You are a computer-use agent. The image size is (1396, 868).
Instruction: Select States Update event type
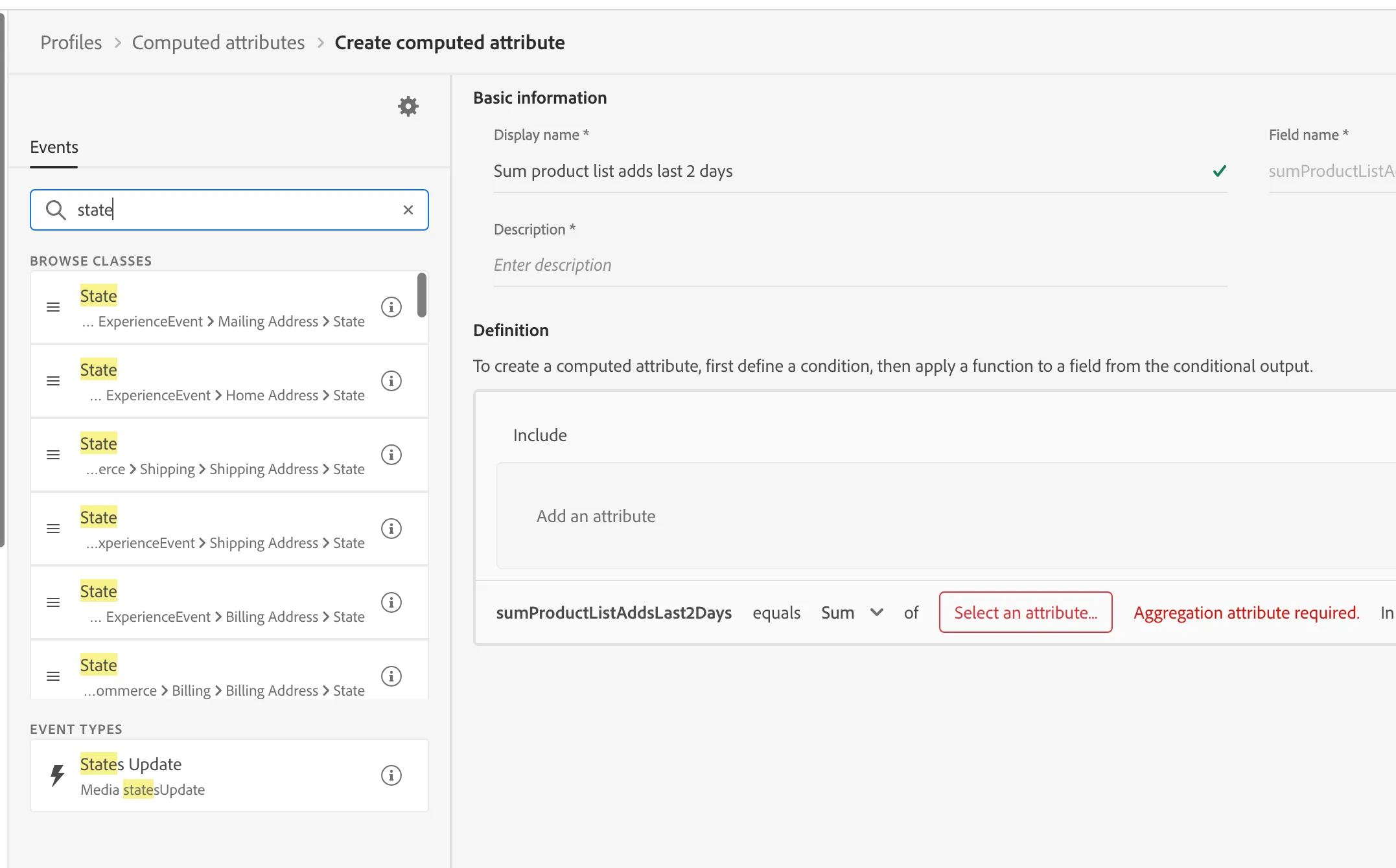[x=229, y=775]
